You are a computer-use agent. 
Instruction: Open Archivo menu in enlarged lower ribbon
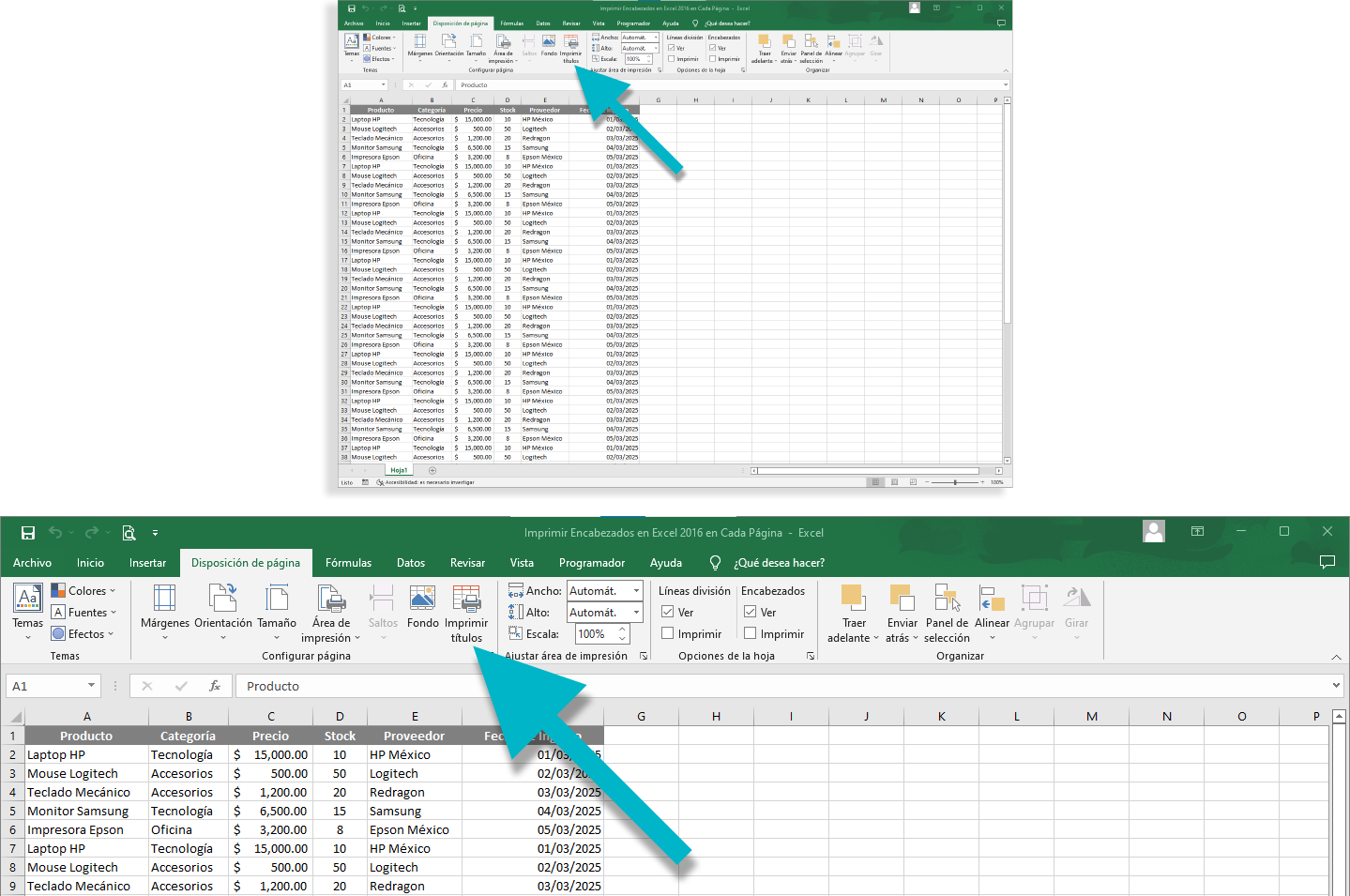pos(32,563)
